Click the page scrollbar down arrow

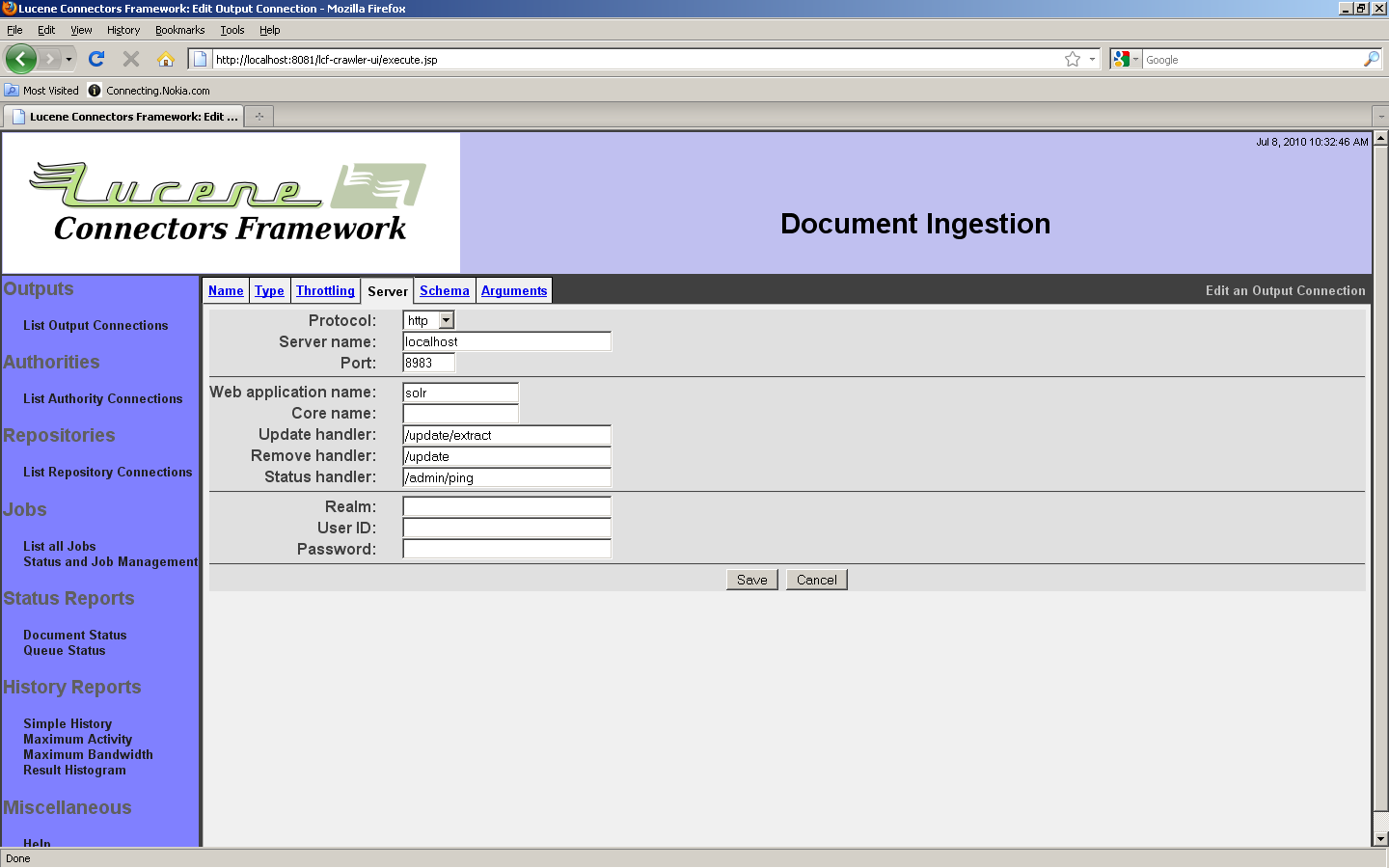pos(1380,839)
